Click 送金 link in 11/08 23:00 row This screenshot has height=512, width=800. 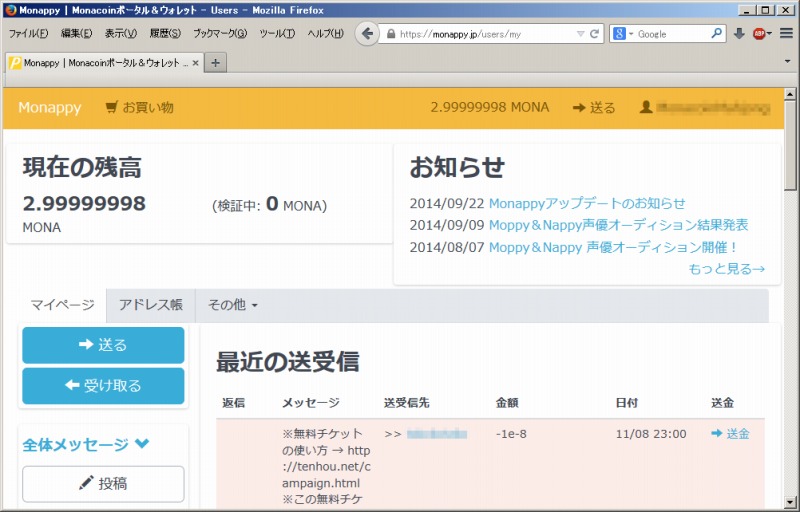tap(730, 433)
